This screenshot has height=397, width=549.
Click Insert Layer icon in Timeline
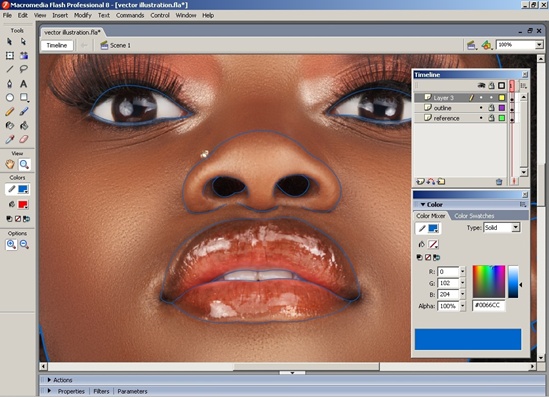tap(420, 181)
